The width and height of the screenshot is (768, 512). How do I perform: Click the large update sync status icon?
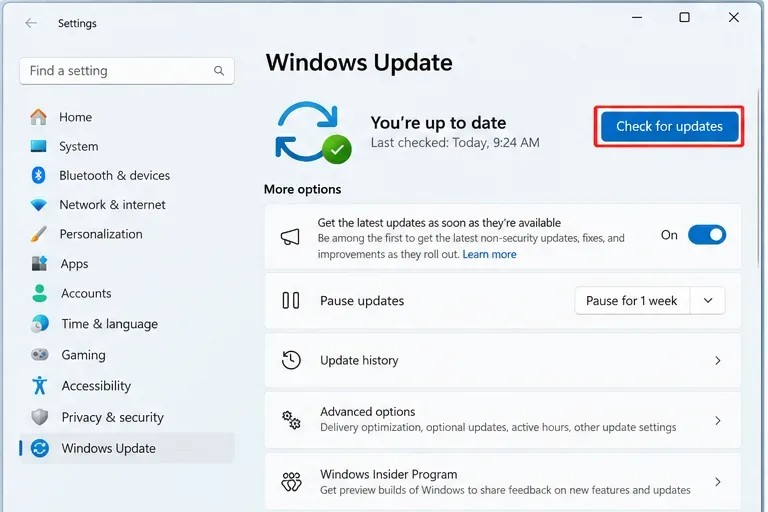pos(313,132)
